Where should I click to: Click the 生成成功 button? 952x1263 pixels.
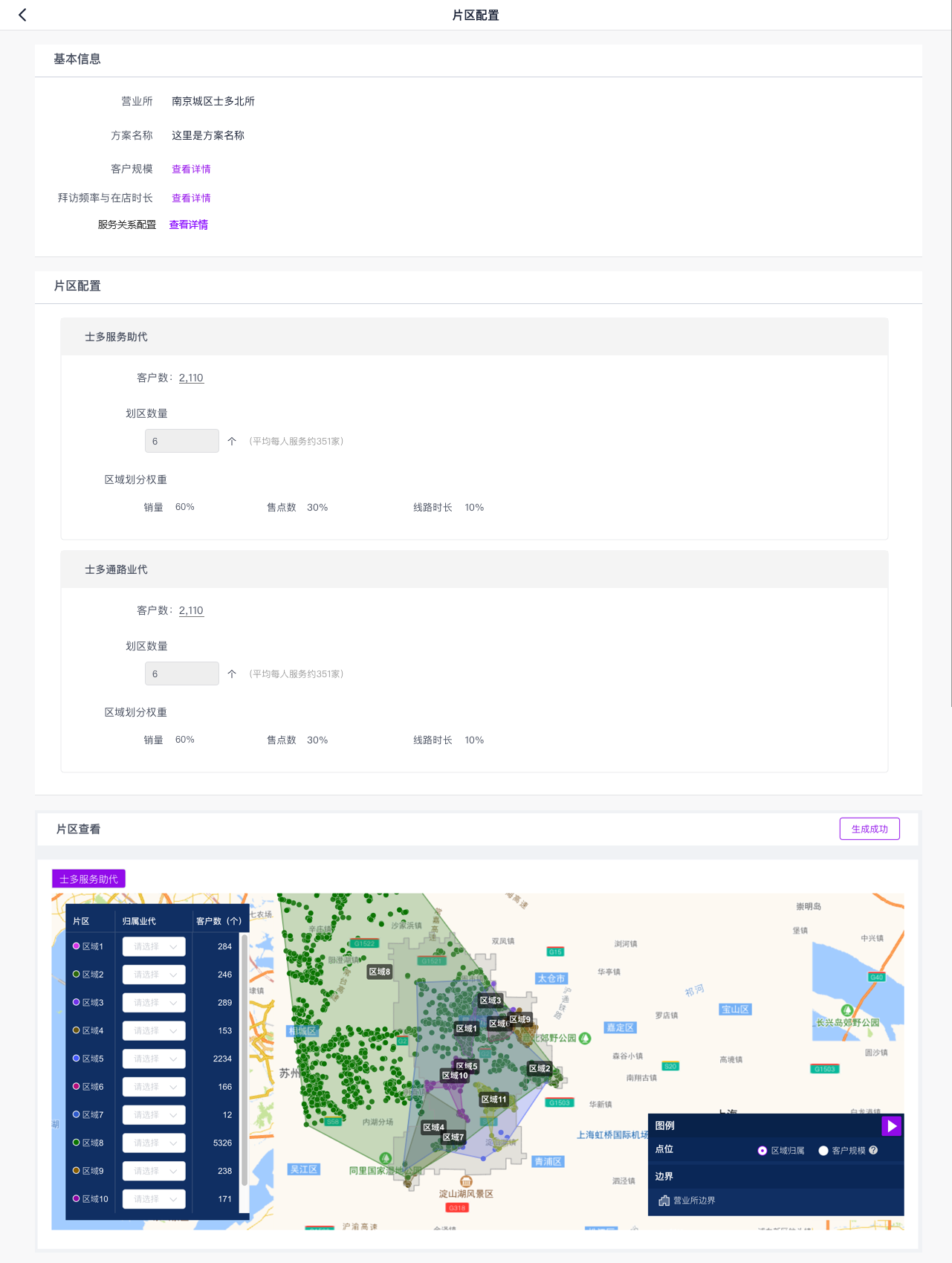870,829
